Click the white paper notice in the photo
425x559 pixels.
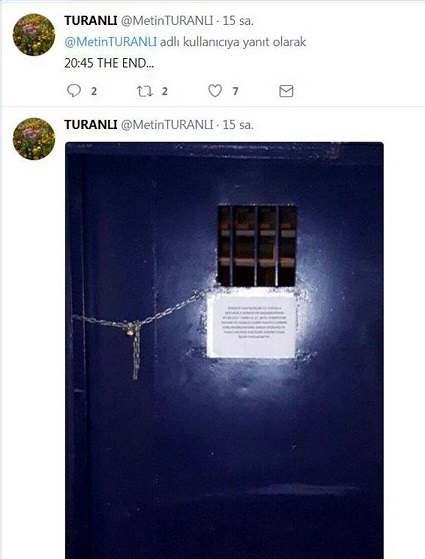(252, 326)
